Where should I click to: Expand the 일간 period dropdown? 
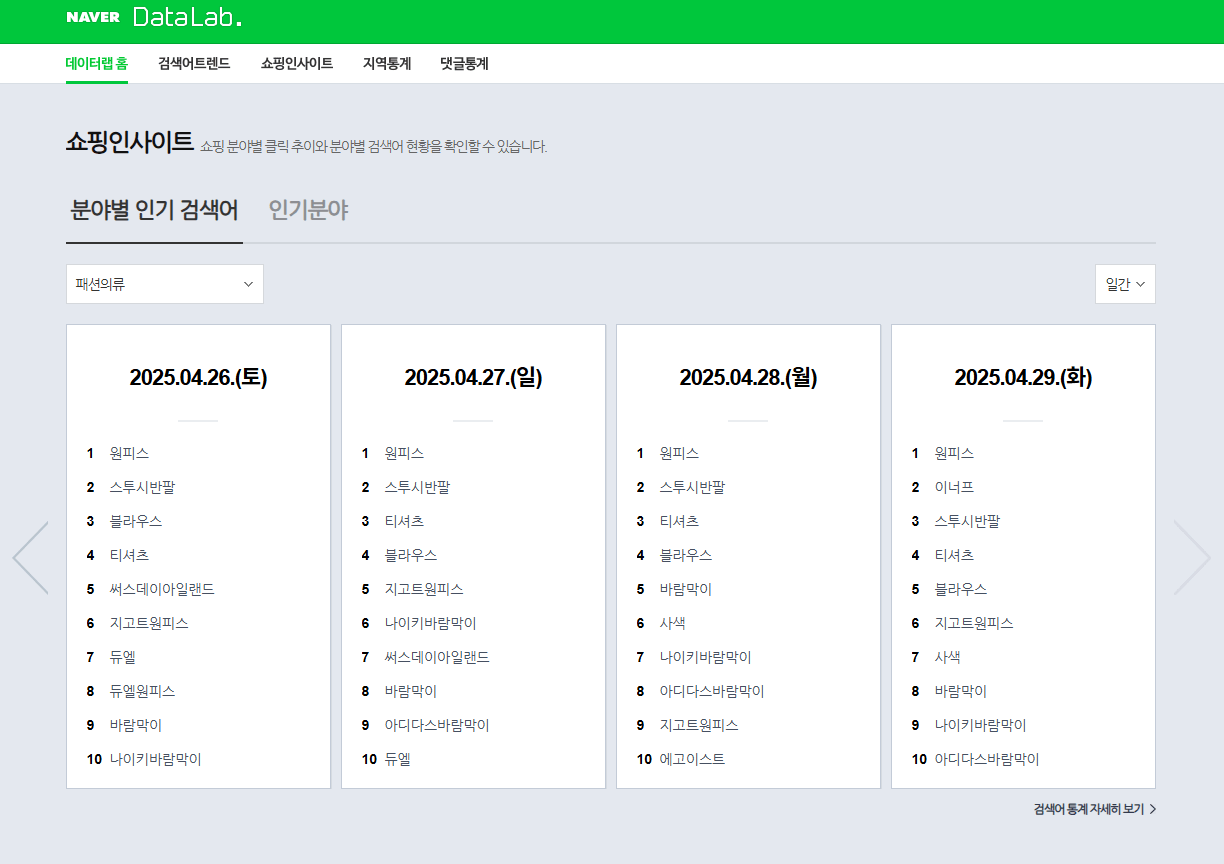[x=1125, y=284]
